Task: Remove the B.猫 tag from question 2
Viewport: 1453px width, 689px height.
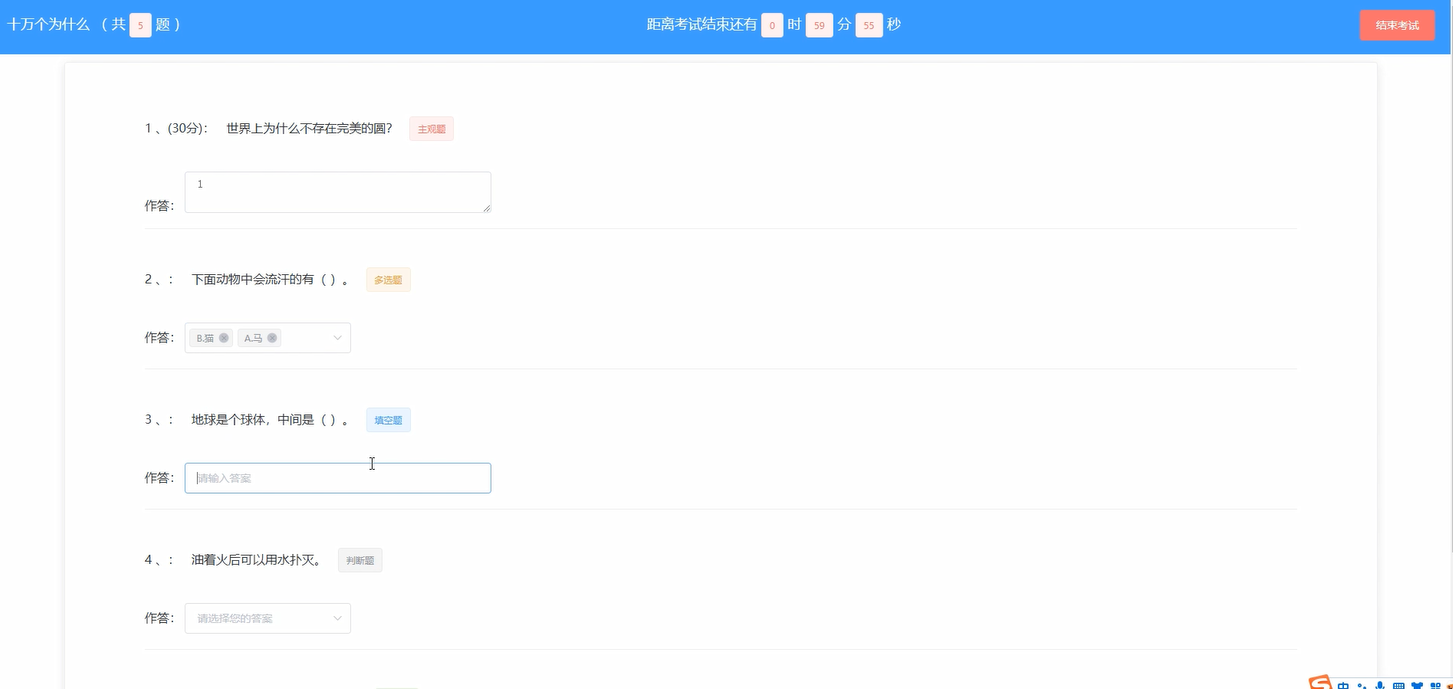Action: pyautogui.click(x=224, y=338)
